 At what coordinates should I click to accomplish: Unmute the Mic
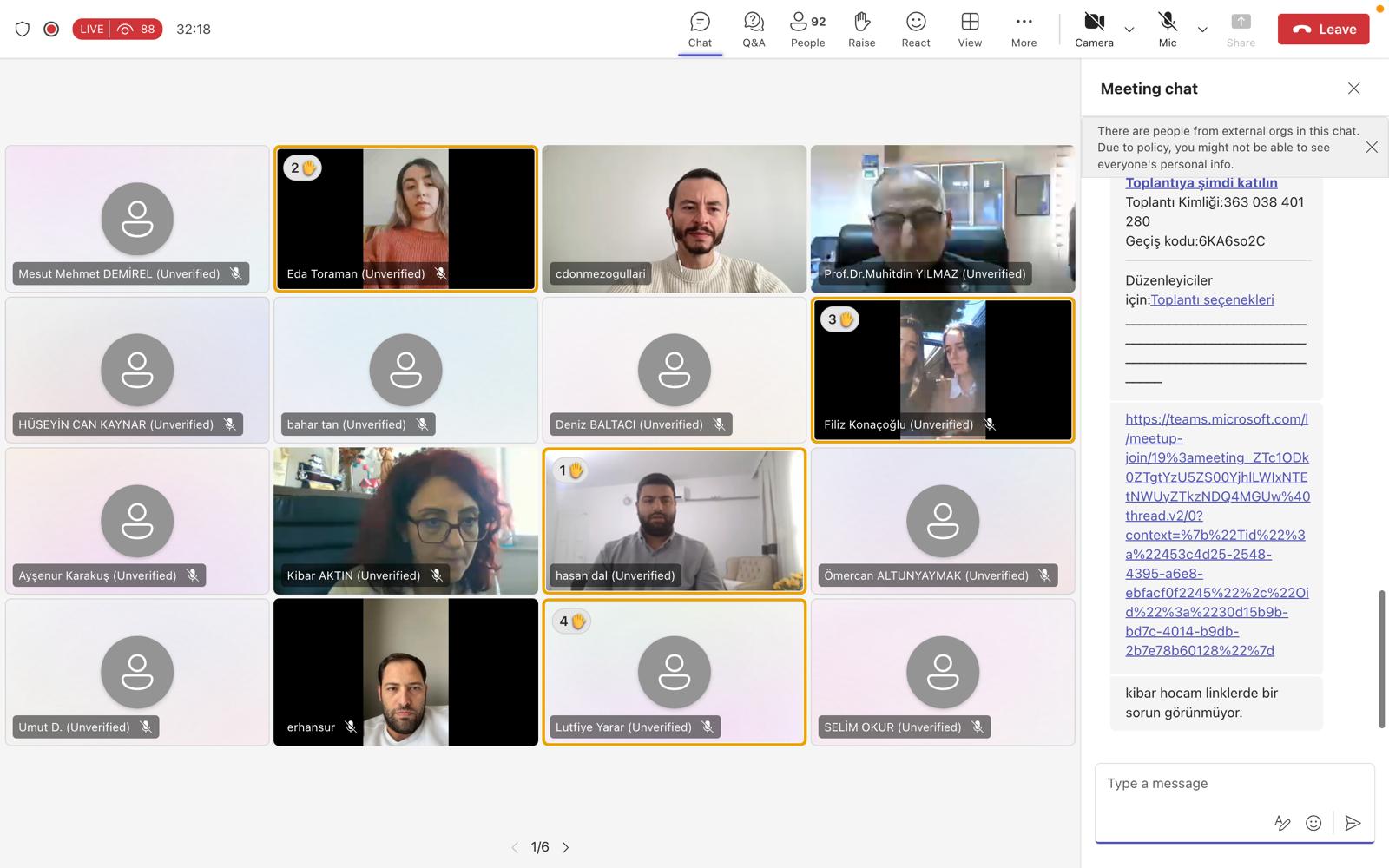click(x=1168, y=30)
